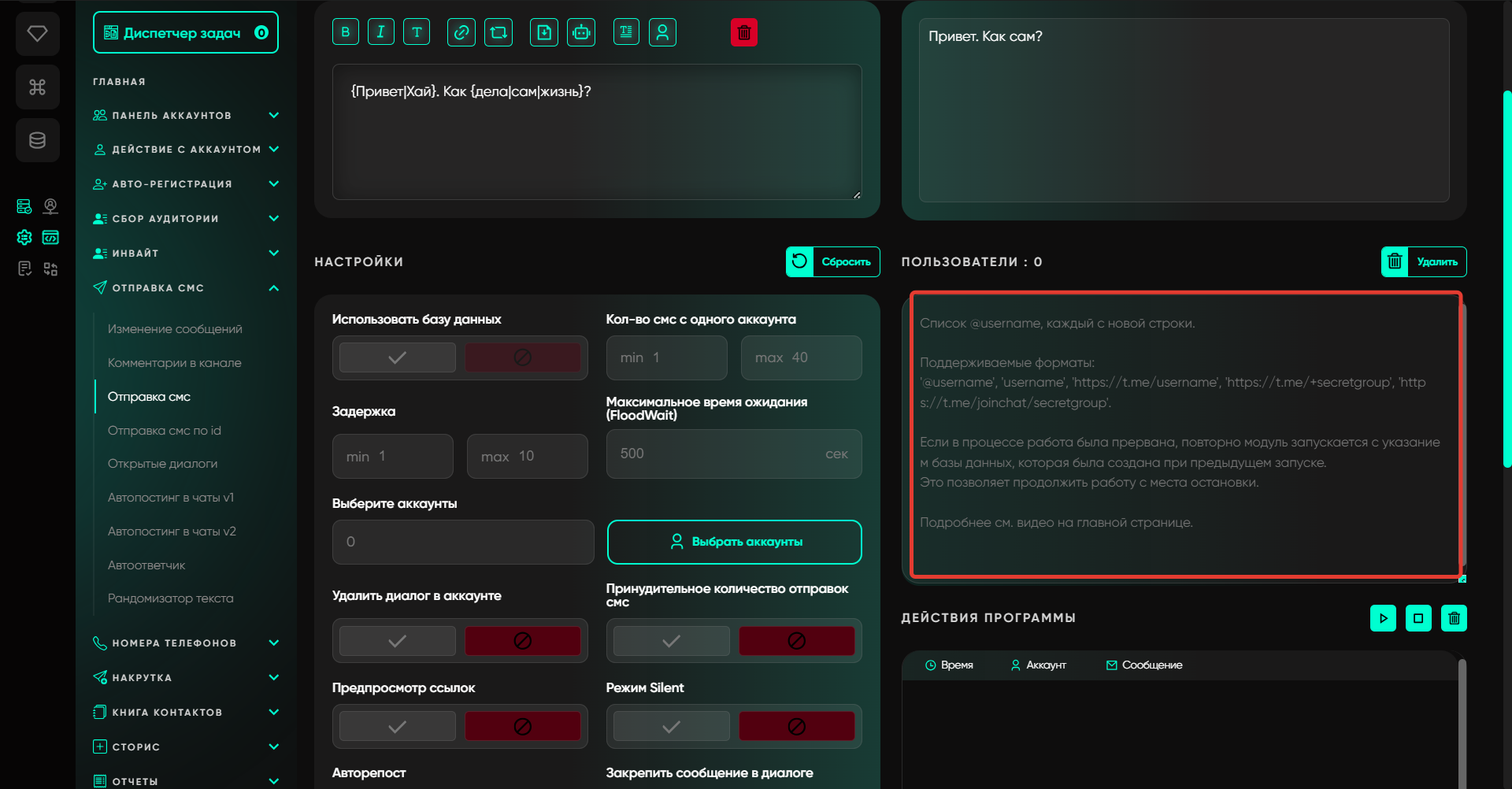
Task: Start the program with the play icon
Action: tap(1383, 618)
